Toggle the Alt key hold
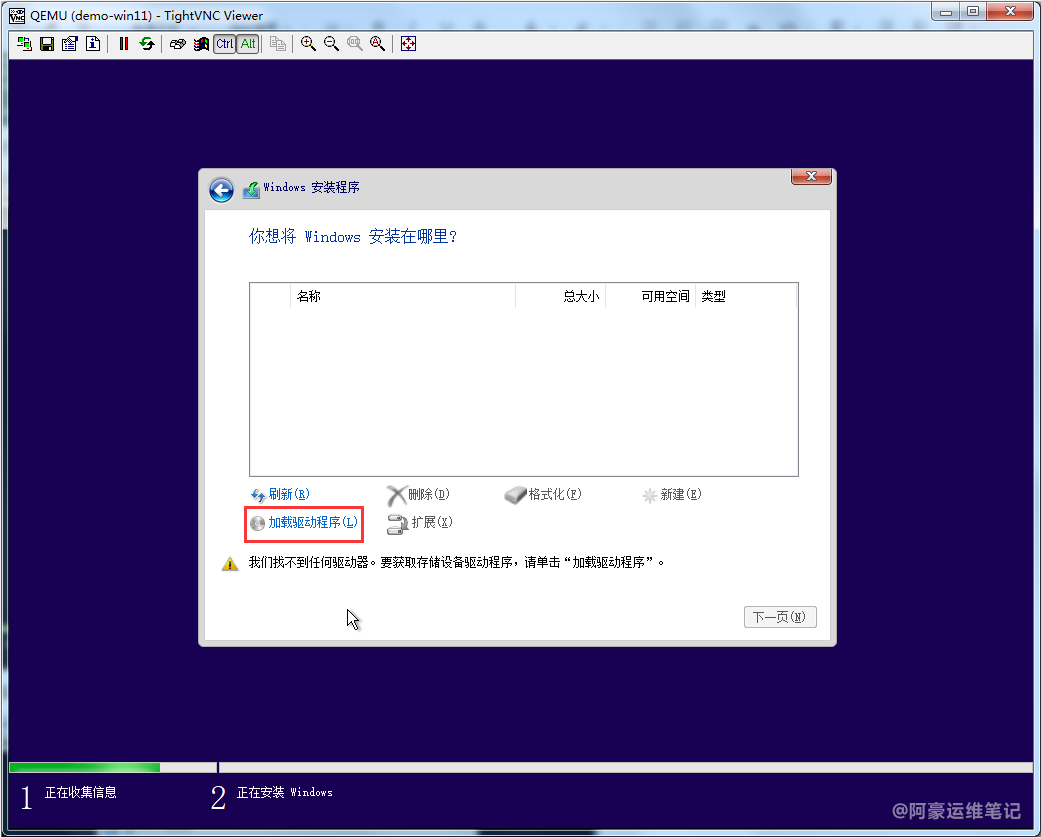The image size is (1041, 838). pos(248,44)
